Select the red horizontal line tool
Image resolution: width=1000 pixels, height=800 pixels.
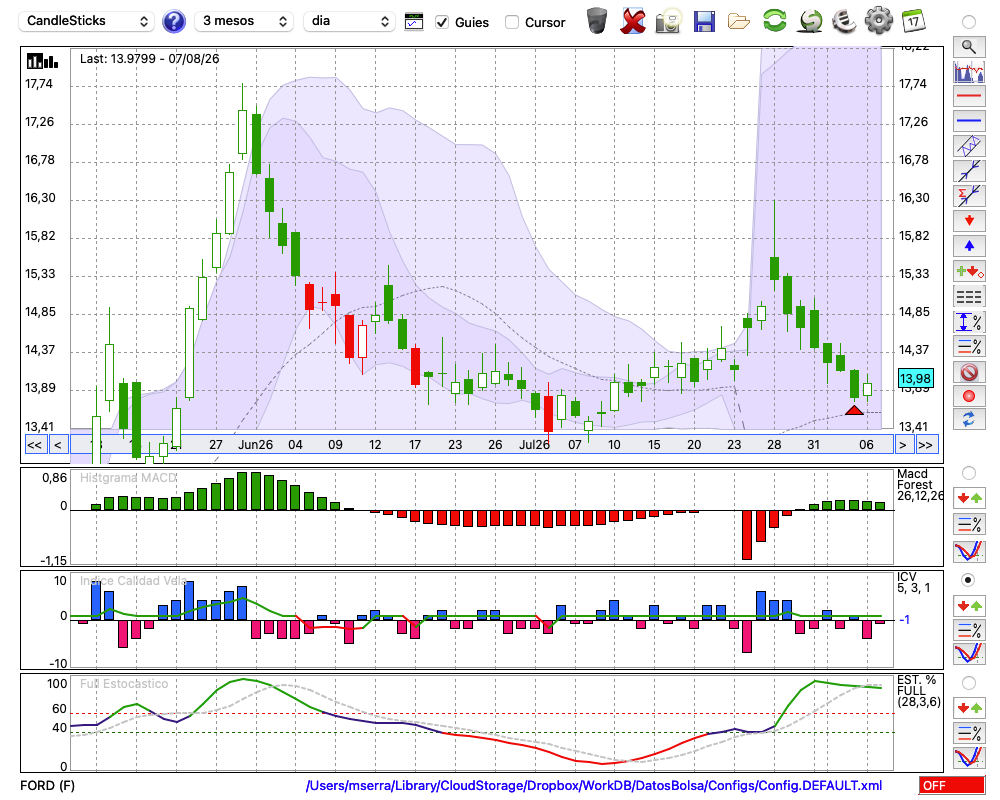[969, 96]
